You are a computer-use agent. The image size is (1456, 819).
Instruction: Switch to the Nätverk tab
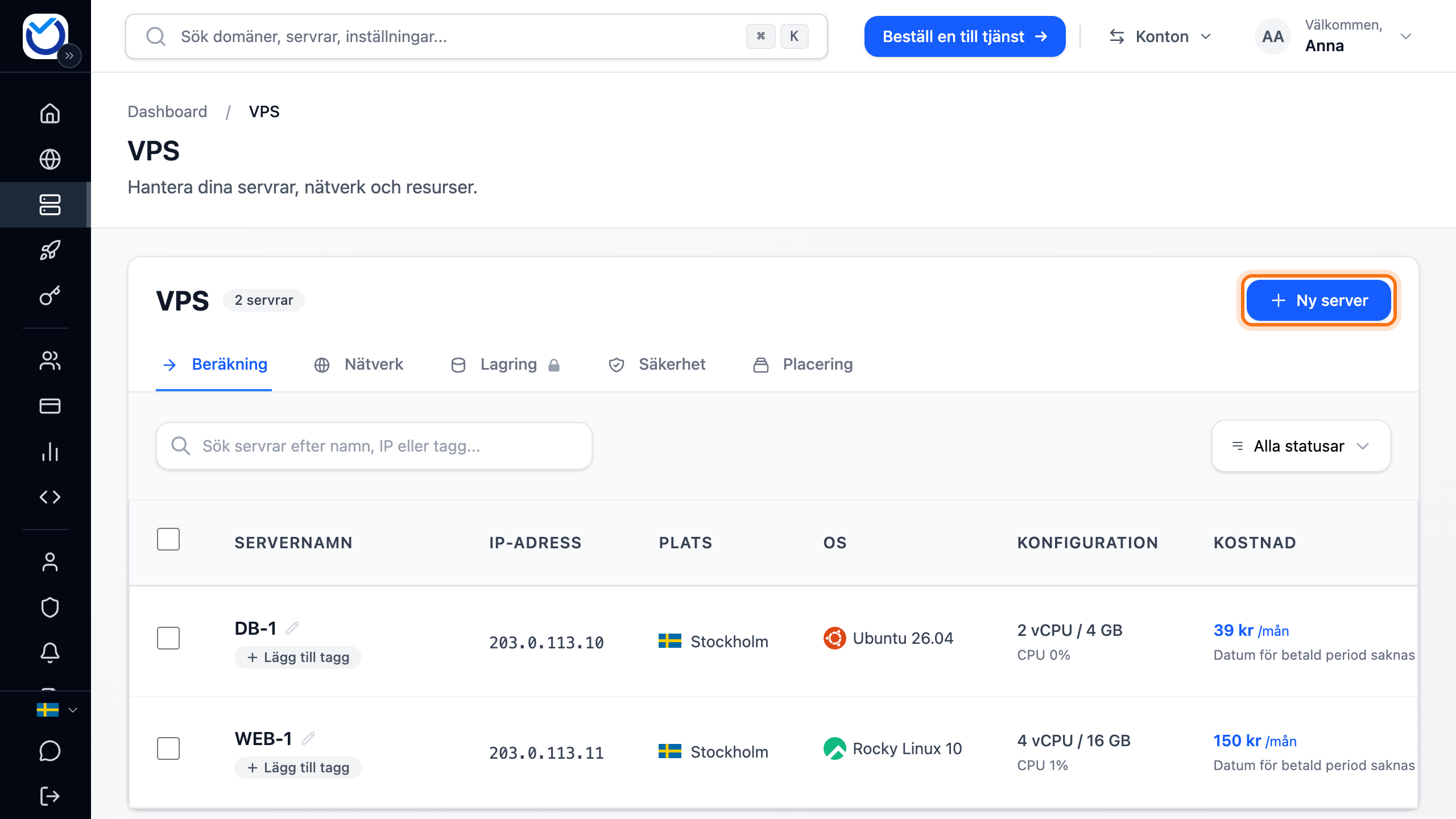358,364
